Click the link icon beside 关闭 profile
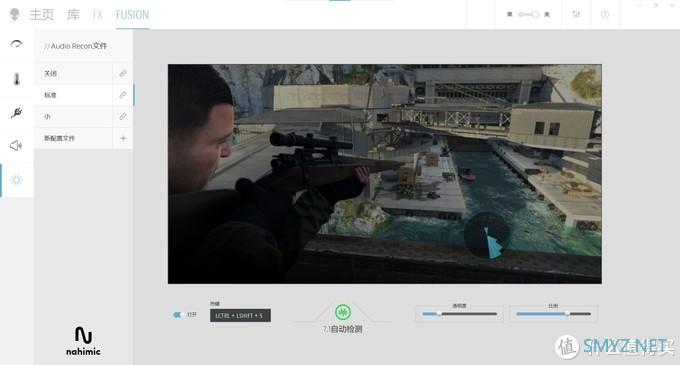The height and width of the screenshot is (365, 680). 123,73
